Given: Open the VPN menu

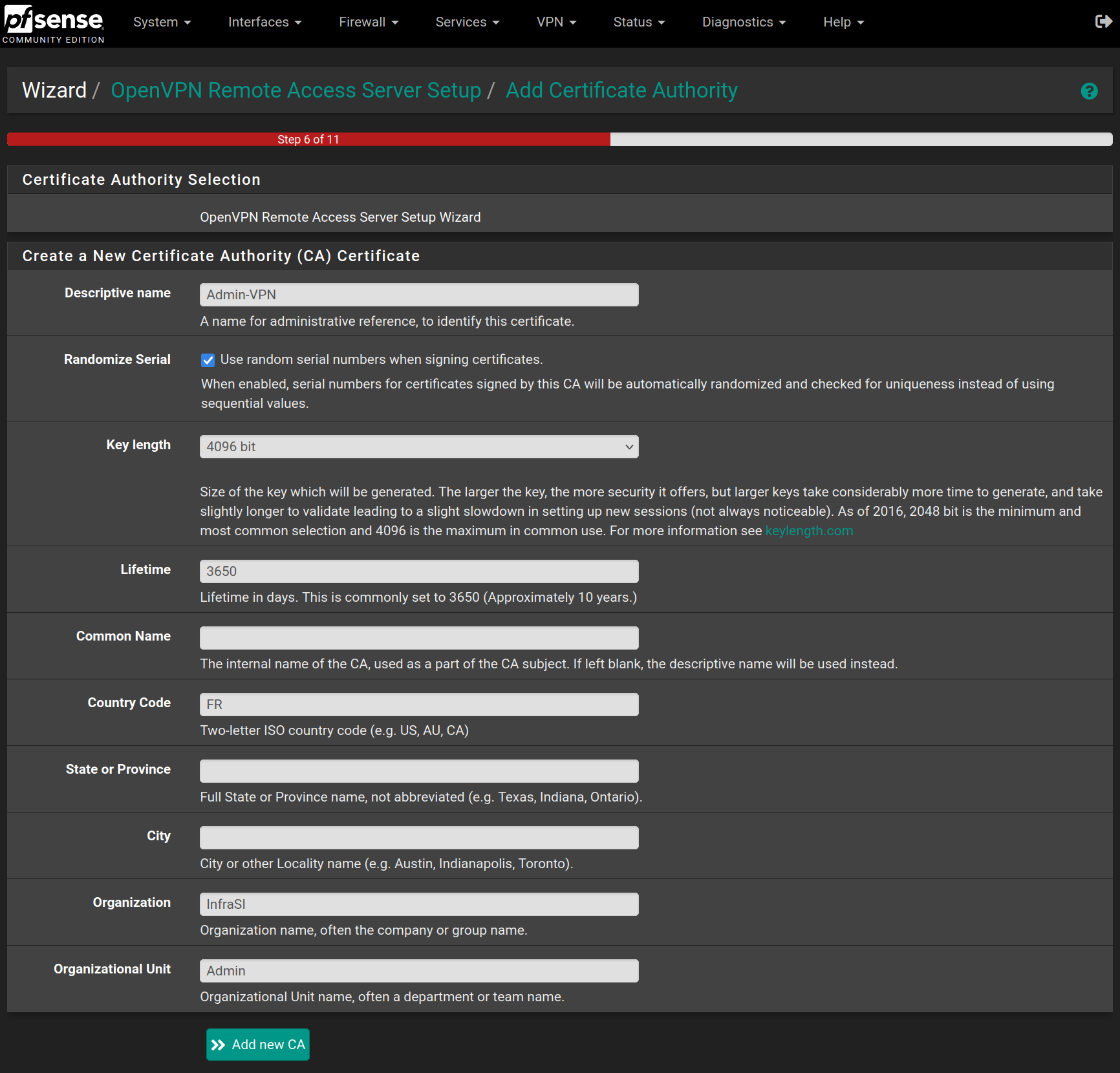Looking at the screenshot, I should click(x=556, y=22).
